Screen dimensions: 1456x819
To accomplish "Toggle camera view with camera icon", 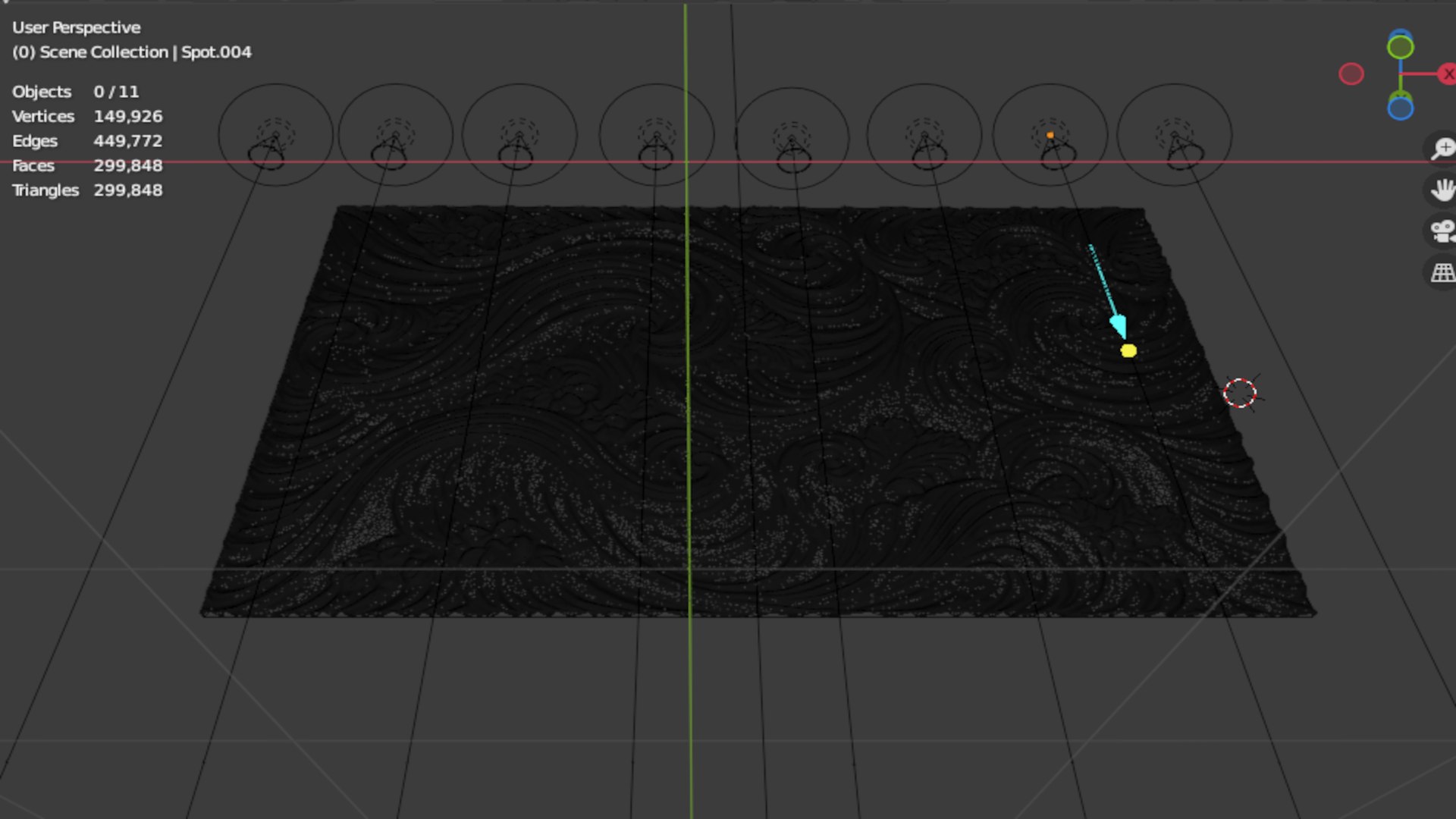I will pos(1442,231).
